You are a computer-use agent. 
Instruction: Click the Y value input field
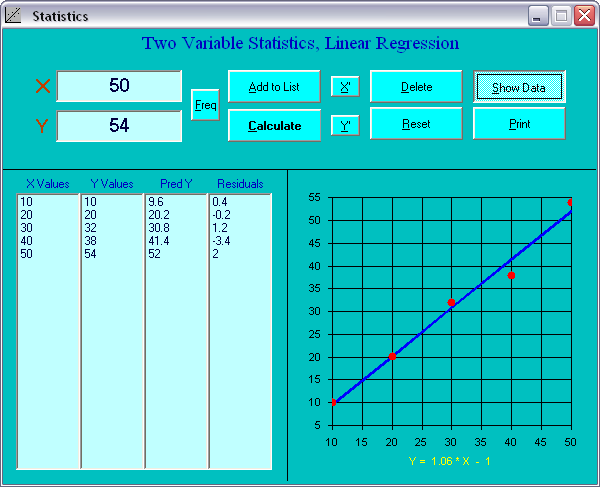[119, 126]
